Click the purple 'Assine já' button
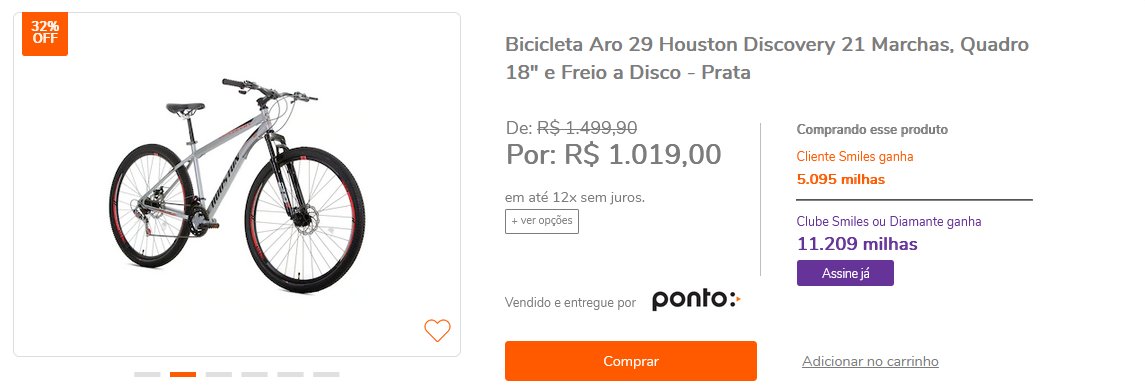 pos(845,274)
